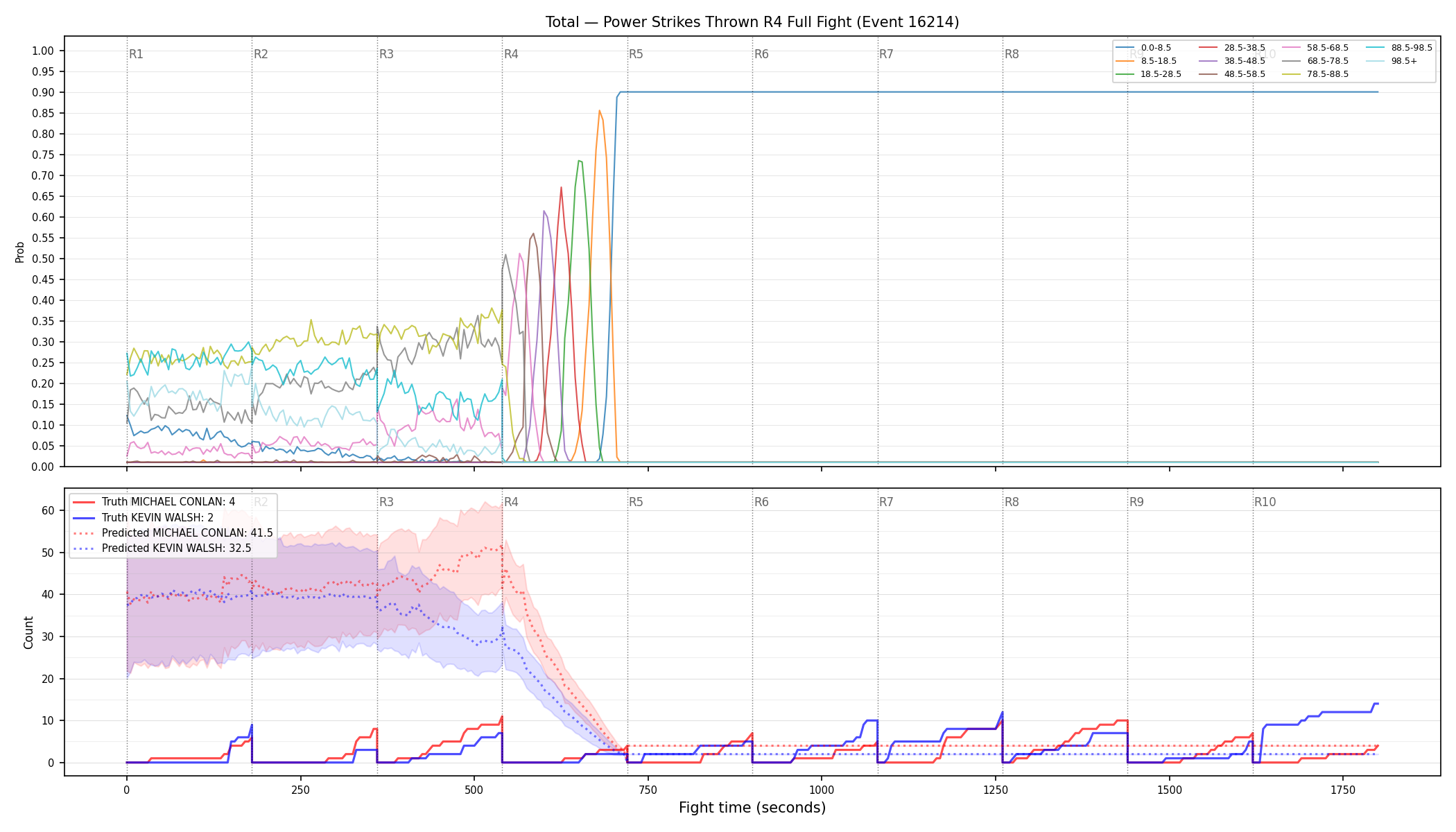The height and width of the screenshot is (832, 1456).
Task: Click the R2 round marker in top chart
Action: [x=261, y=54]
